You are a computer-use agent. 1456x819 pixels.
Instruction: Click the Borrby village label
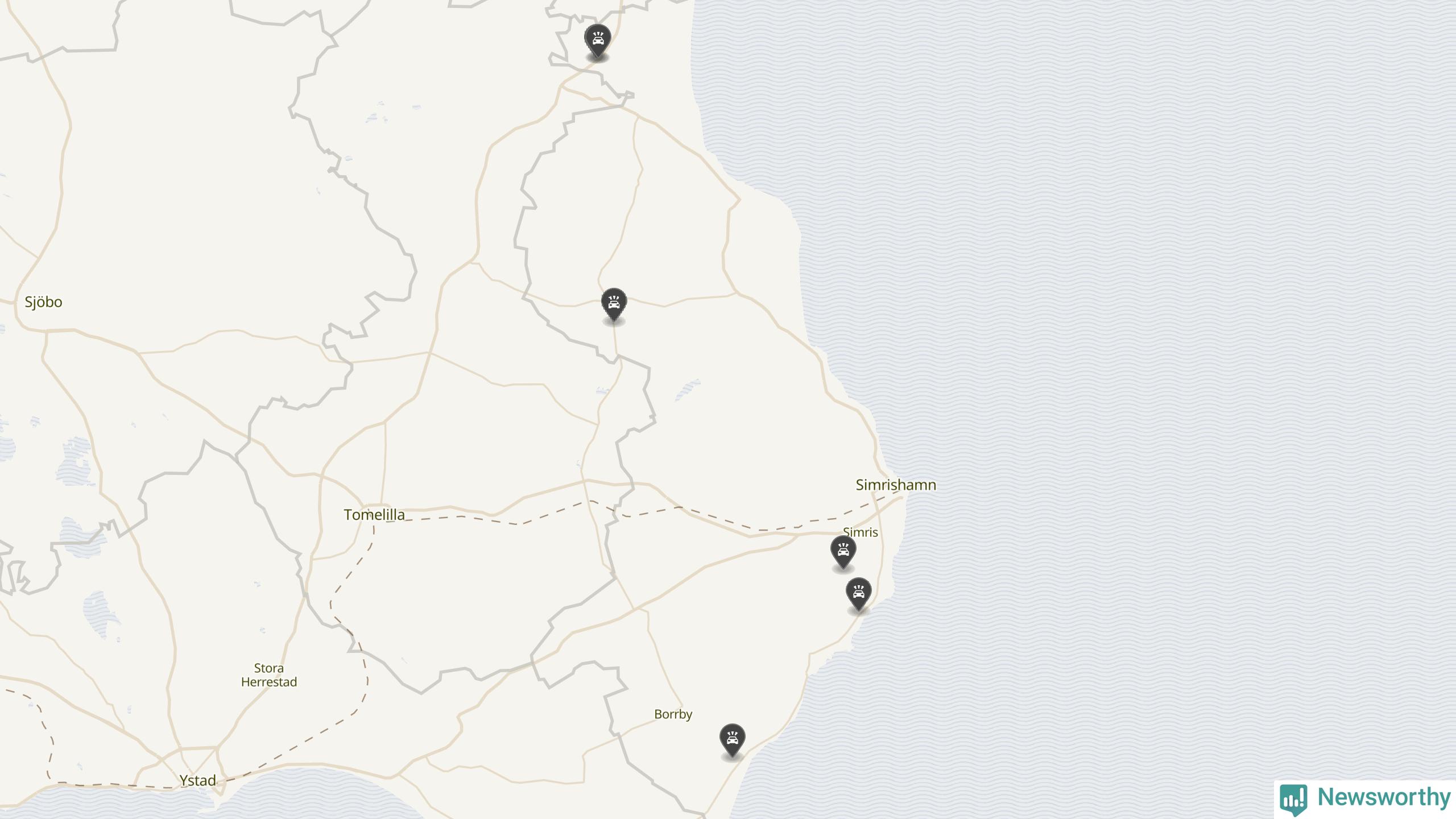[673, 714]
